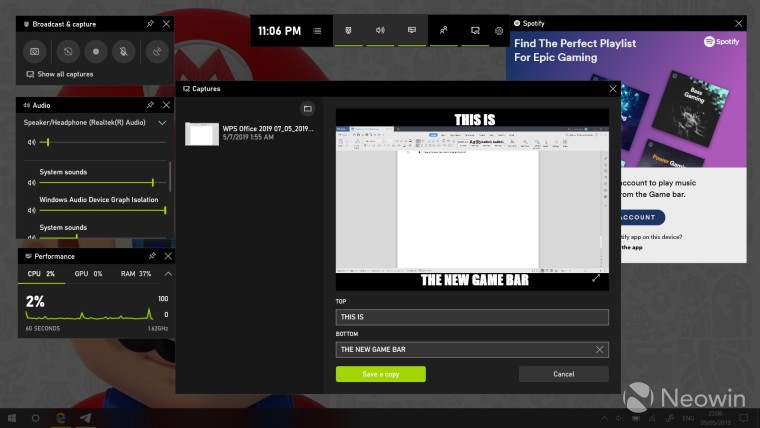This screenshot has width=760, height=428.
Task: Close the Spotify widget
Action: click(x=738, y=23)
